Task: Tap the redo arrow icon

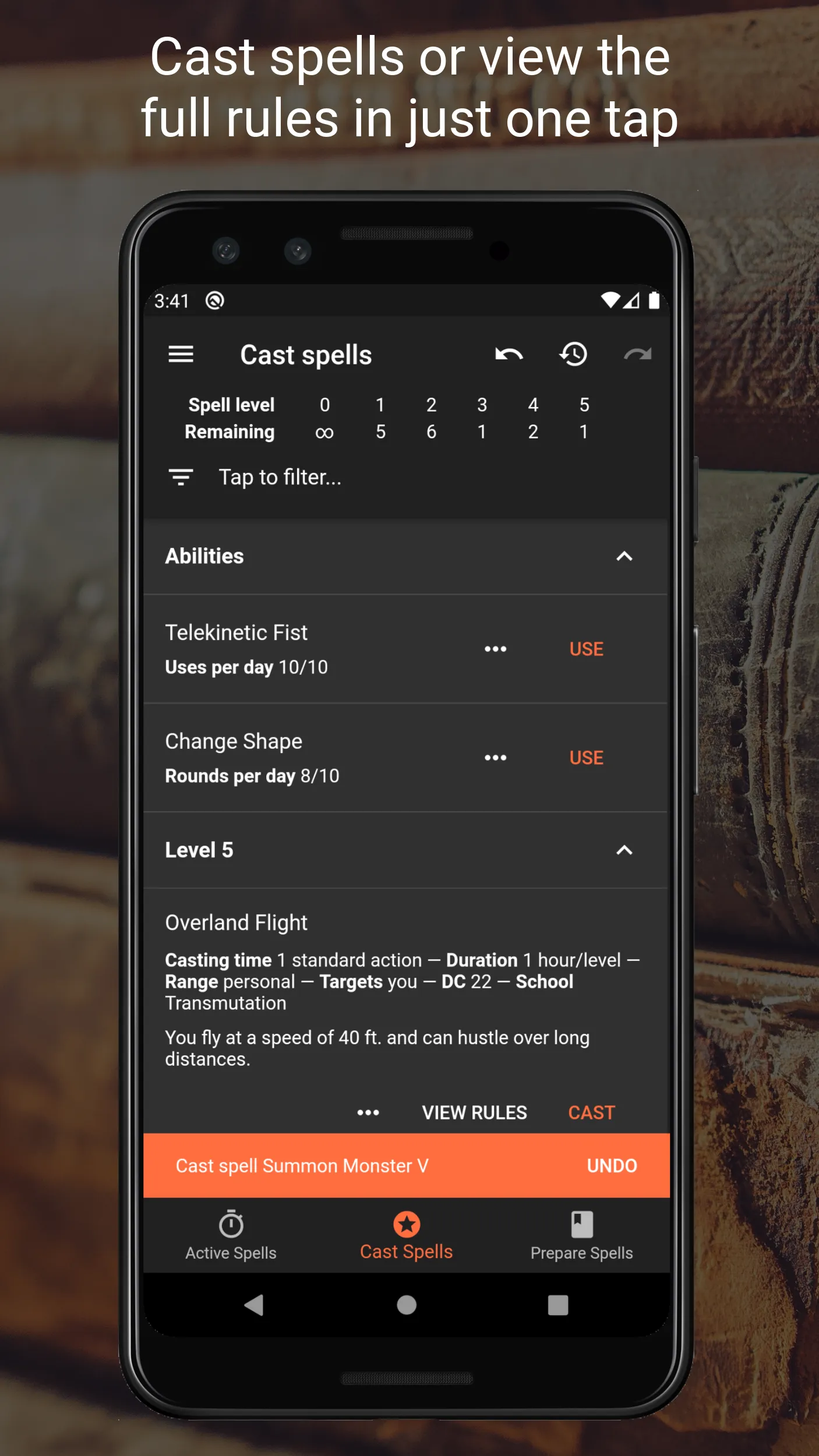Action: click(638, 354)
